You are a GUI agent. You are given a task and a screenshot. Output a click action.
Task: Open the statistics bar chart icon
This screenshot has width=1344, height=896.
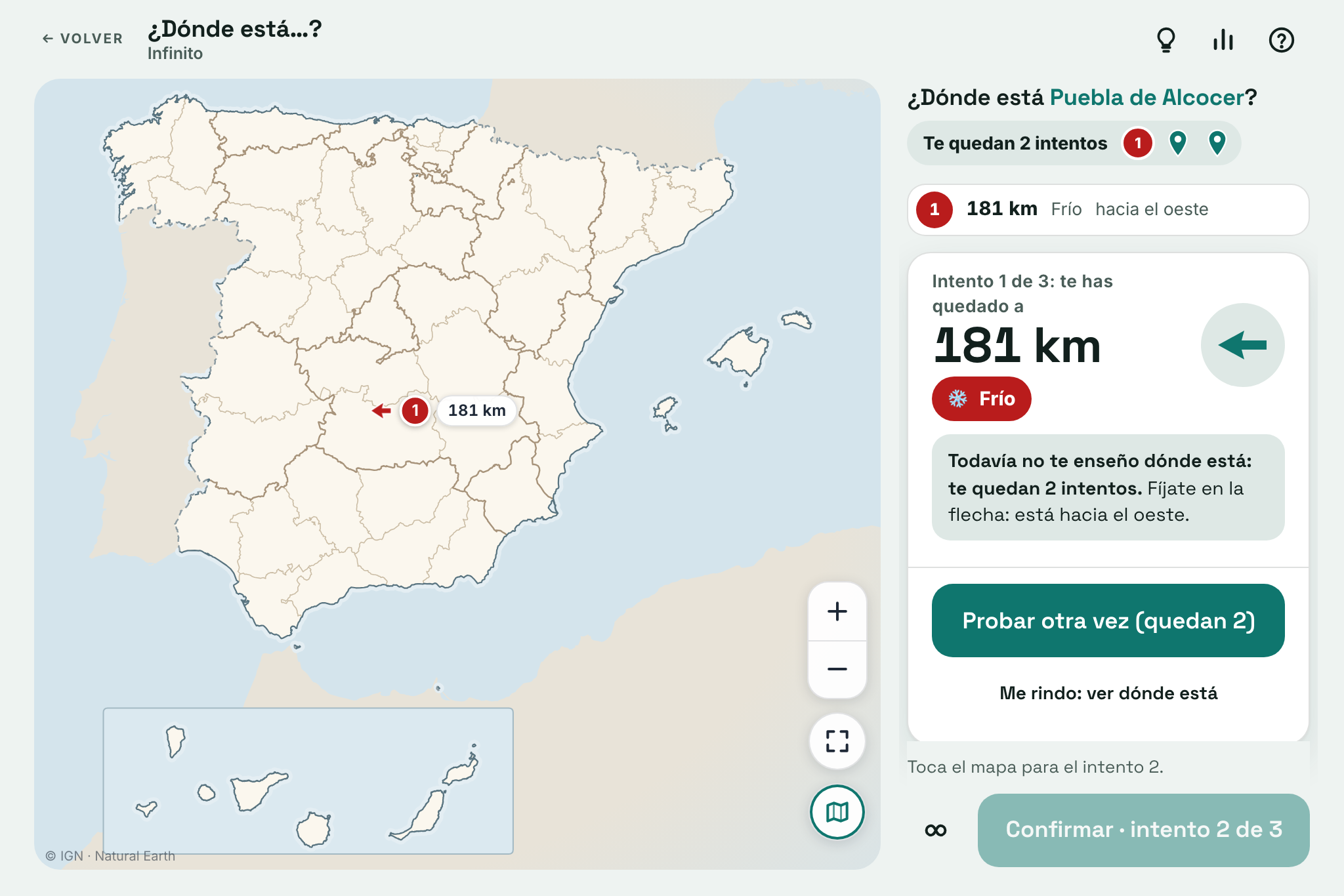click(x=1223, y=40)
